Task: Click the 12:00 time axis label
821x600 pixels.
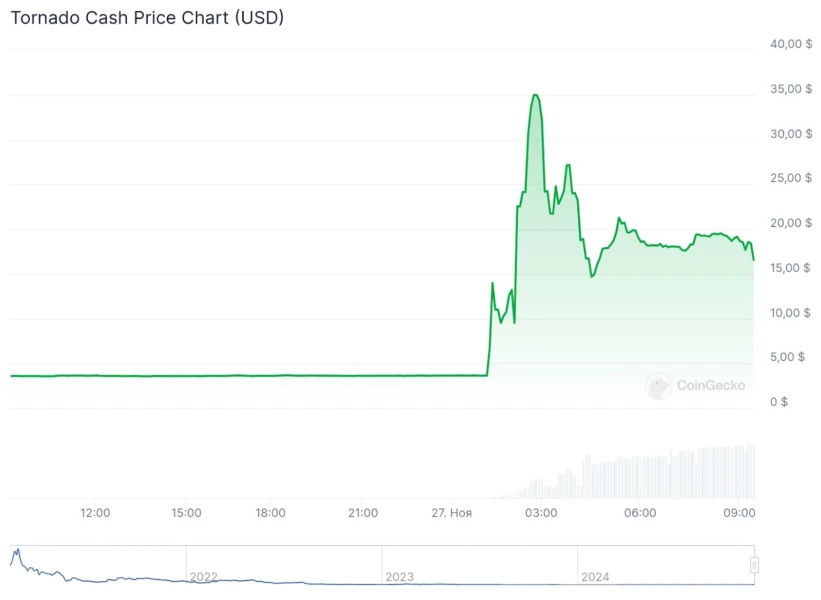Action: click(x=95, y=513)
